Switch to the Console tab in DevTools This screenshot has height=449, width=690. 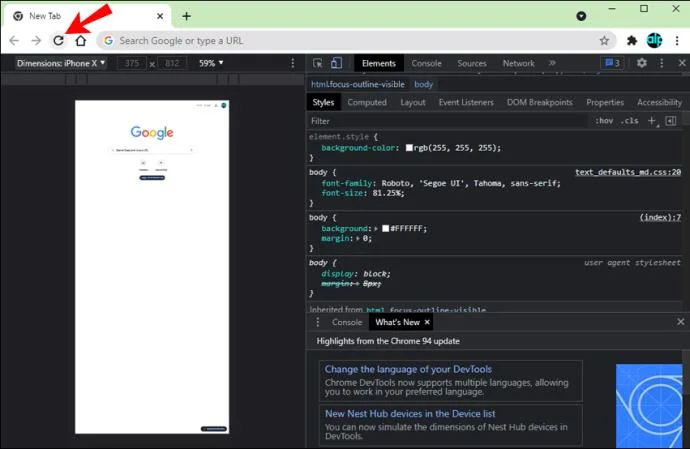click(x=426, y=63)
